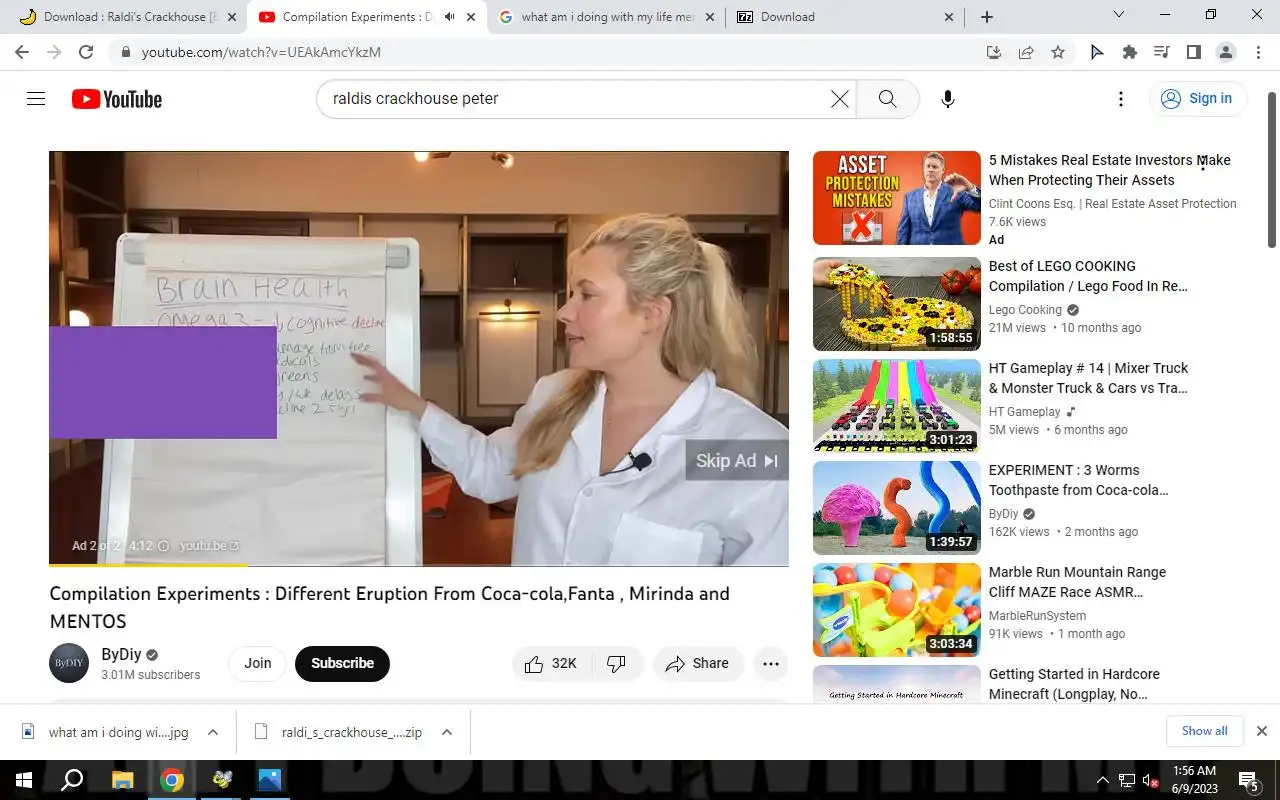Dislike the video
This screenshot has width=1280, height=800.
click(616, 663)
